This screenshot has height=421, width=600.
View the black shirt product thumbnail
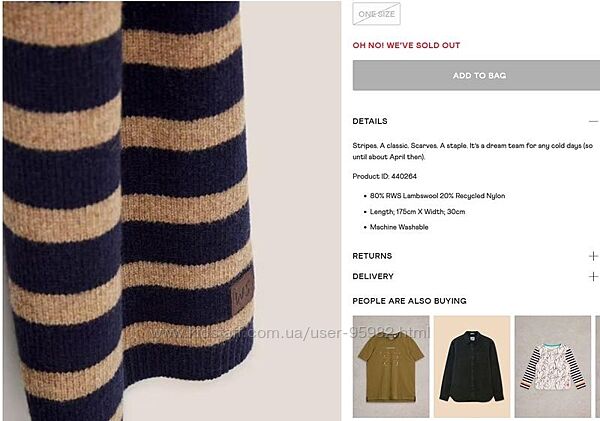pyautogui.click(x=472, y=366)
